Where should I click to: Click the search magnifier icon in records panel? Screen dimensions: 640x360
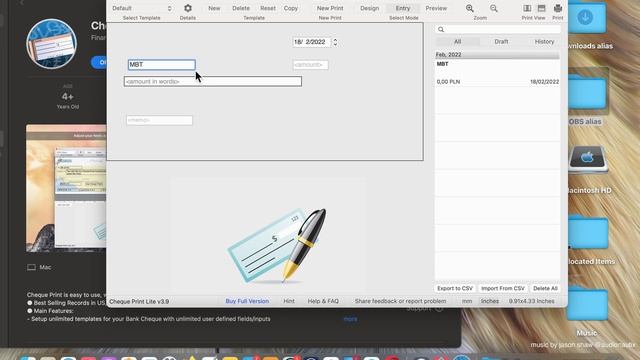[441, 29]
